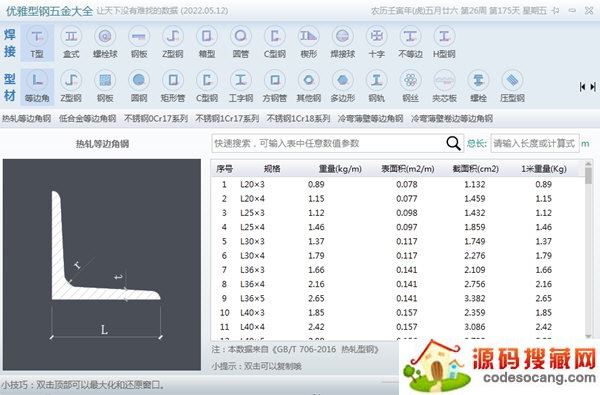600x395 pixels.
Task: Select 钢板 in the 型材 row
Action: (105, 87)
